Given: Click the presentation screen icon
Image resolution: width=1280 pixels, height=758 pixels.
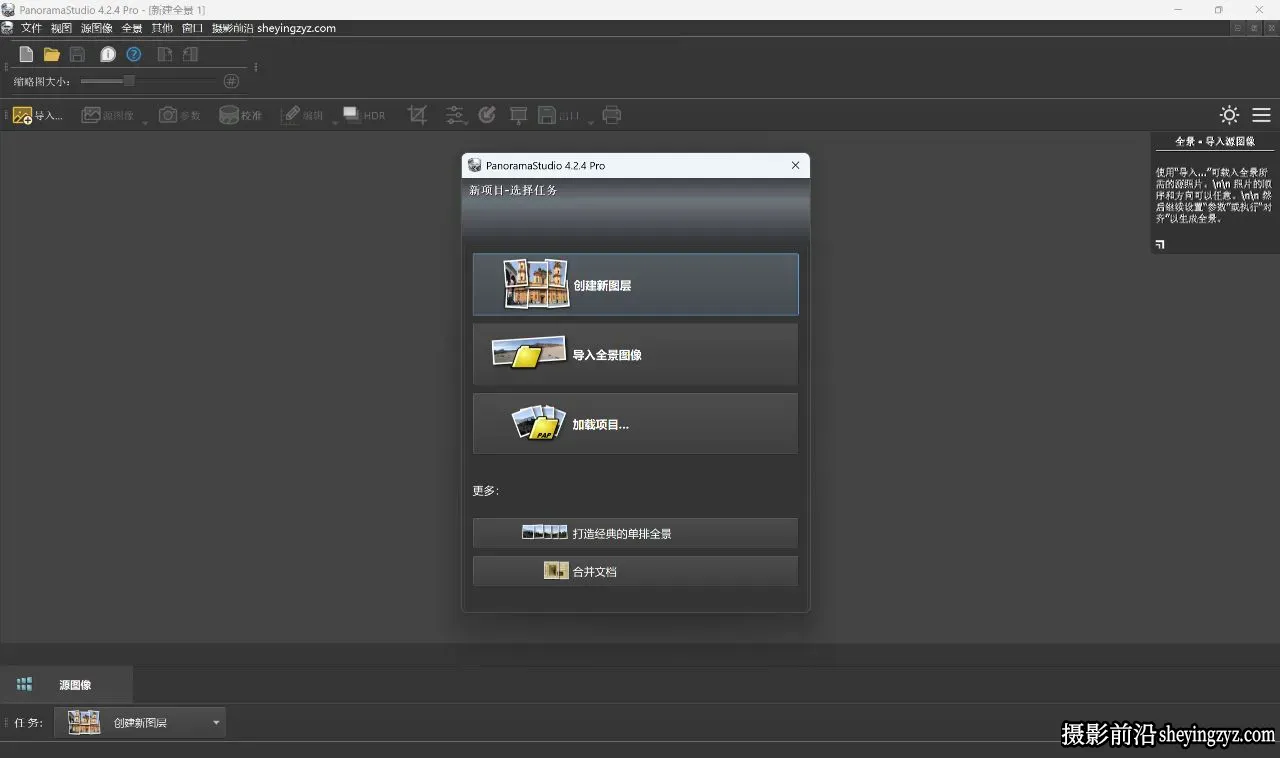Looking at the screenshot, I should click(518, 115).
